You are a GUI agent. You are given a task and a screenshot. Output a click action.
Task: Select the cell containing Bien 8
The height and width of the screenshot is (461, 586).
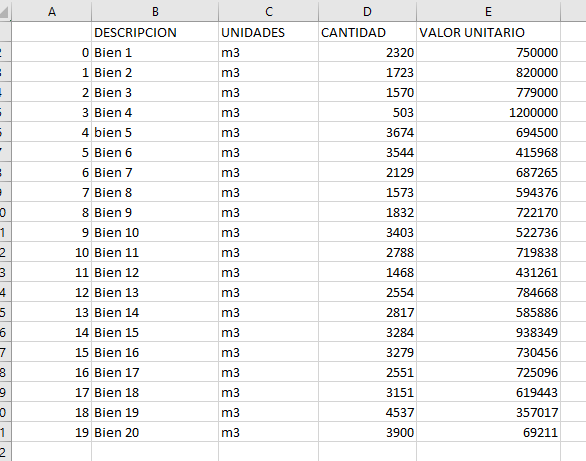coord(155,192)
